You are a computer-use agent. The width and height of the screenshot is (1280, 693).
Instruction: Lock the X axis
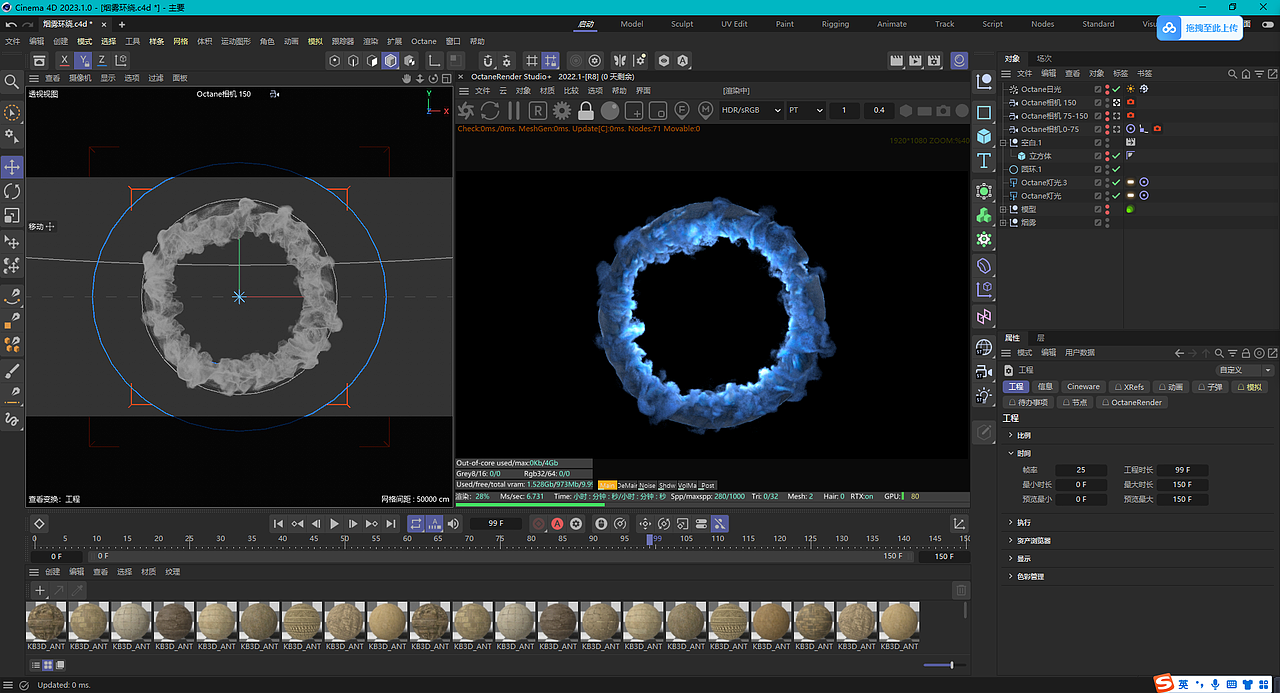[65, 61]
